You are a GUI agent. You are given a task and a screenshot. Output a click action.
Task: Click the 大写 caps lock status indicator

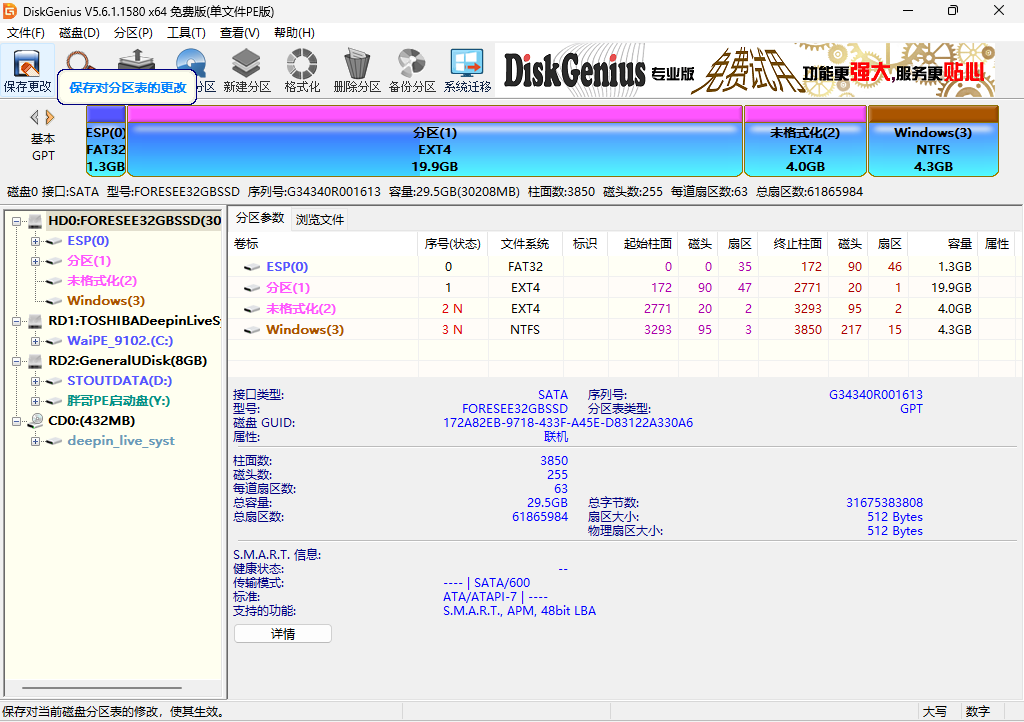coord(935,712)
